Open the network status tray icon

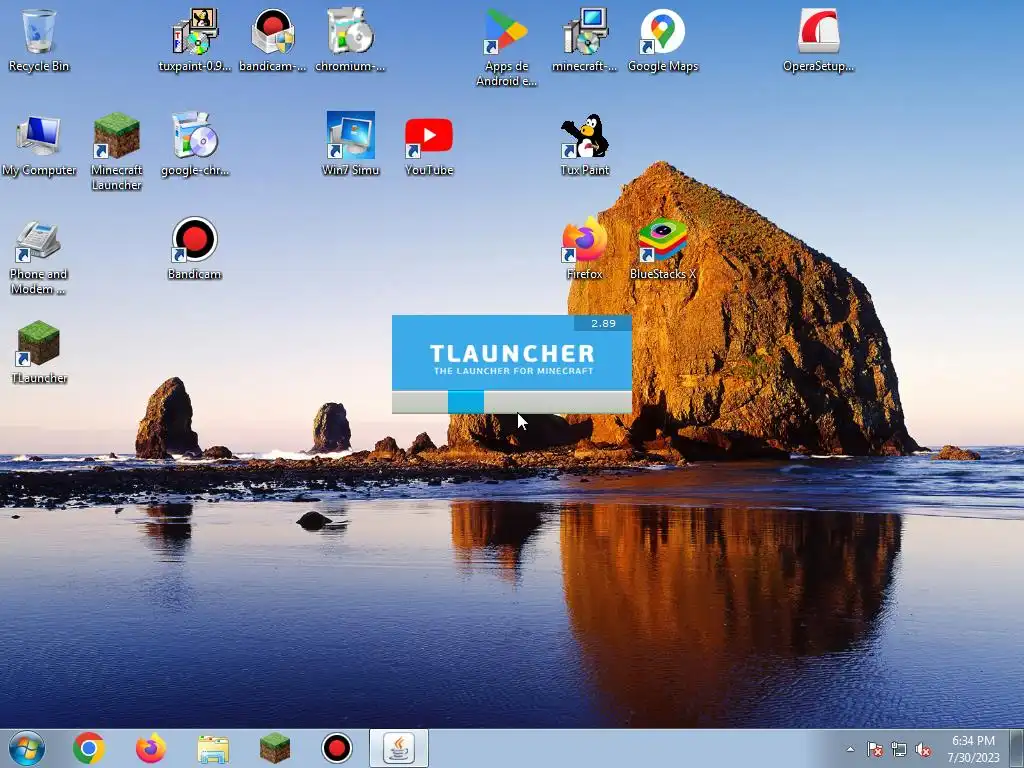(899, 749)
